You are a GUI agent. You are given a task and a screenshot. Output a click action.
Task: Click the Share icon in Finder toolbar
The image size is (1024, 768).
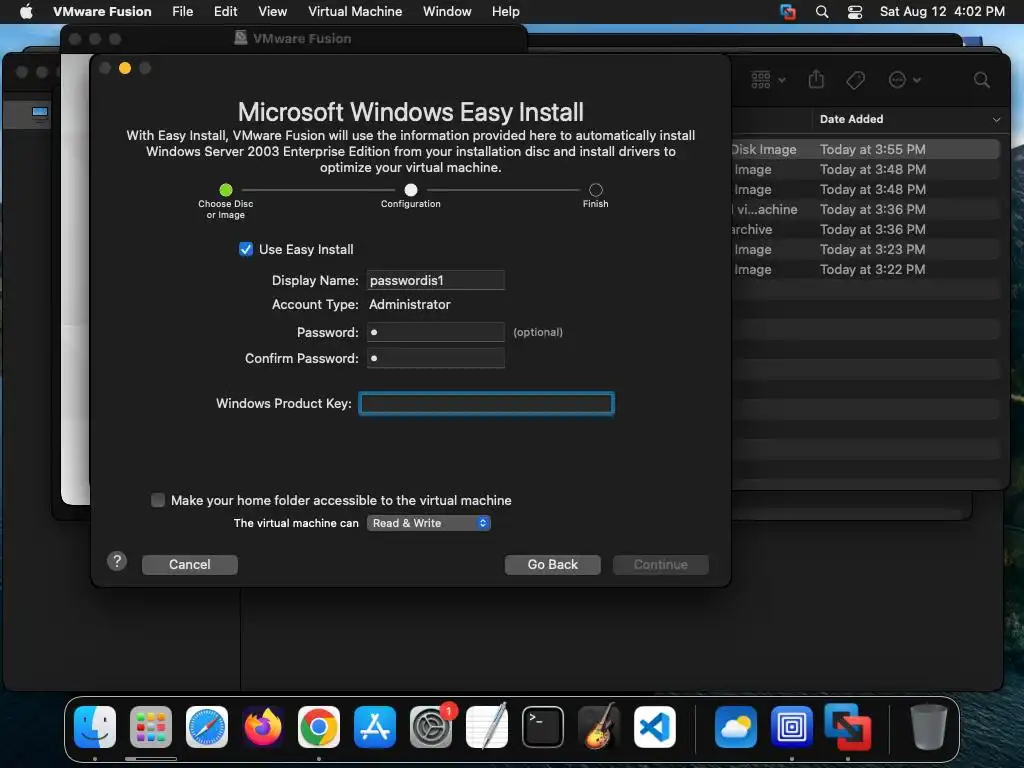[816, 80]
